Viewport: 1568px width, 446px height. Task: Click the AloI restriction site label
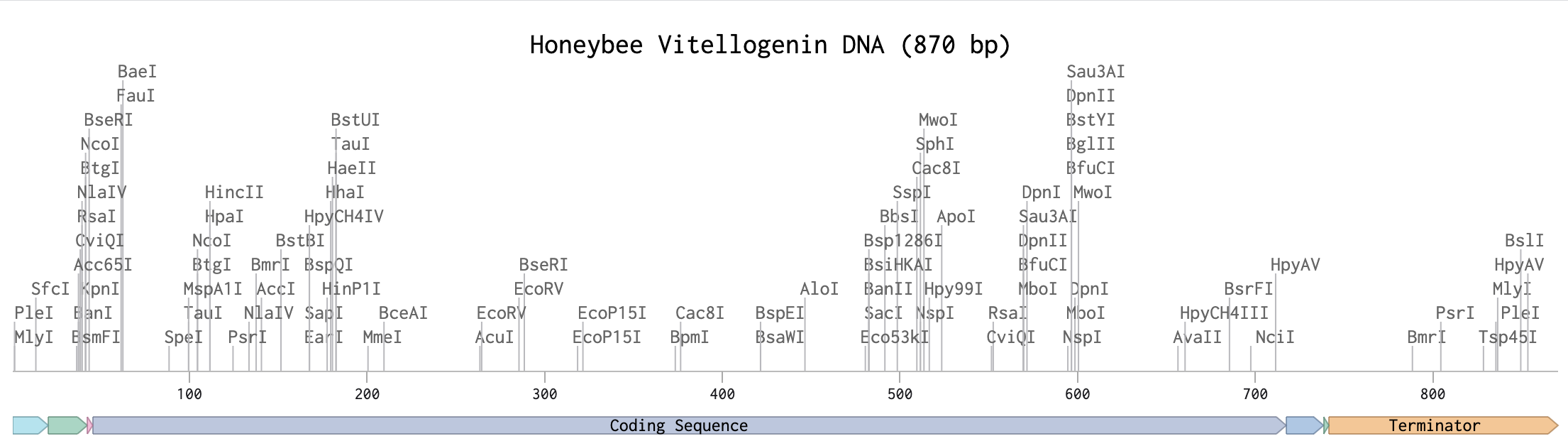click(x=819, y=289)
